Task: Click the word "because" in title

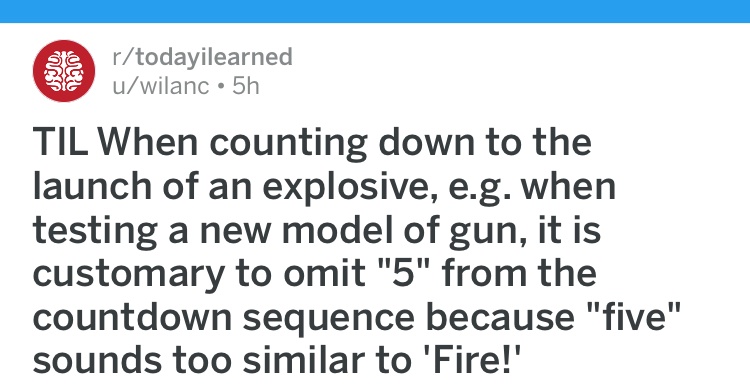Action: (499, 316)
